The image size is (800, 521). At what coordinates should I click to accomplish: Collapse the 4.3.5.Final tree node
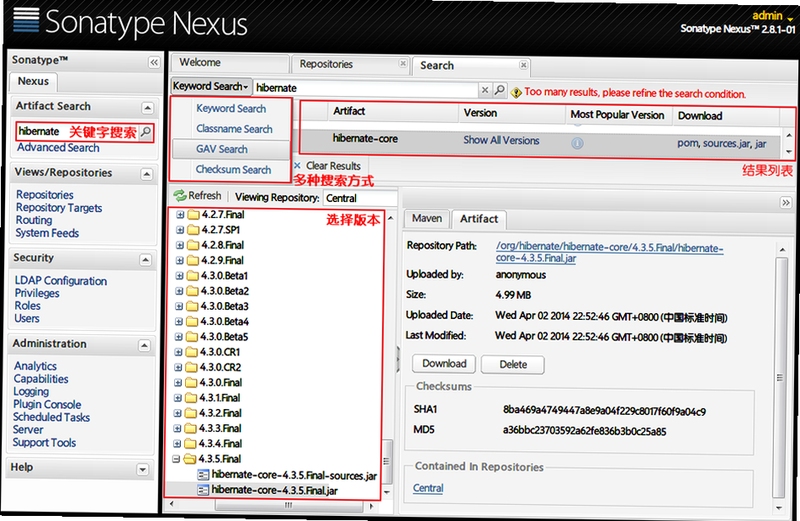pyautogui.click(x=177, y=459)
